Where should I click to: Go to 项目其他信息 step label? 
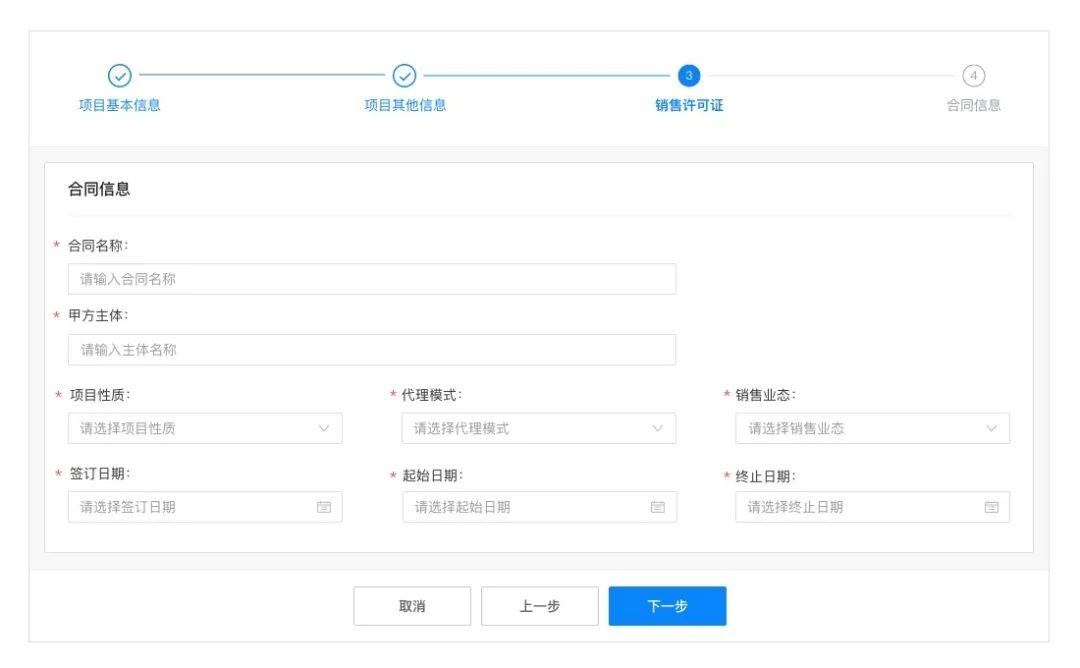click(405, 105)
